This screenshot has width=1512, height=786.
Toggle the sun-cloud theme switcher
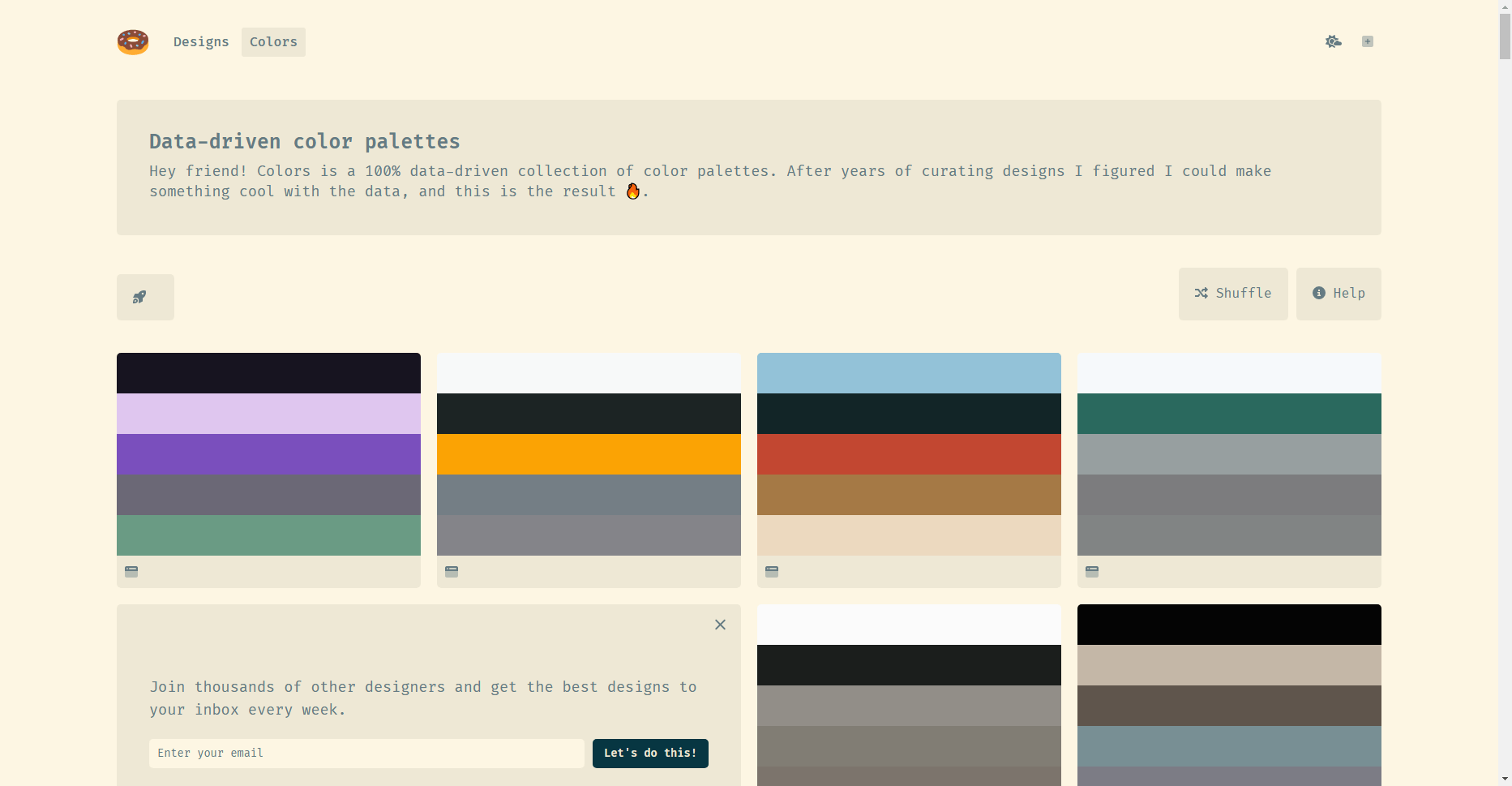pos(1334,41)
